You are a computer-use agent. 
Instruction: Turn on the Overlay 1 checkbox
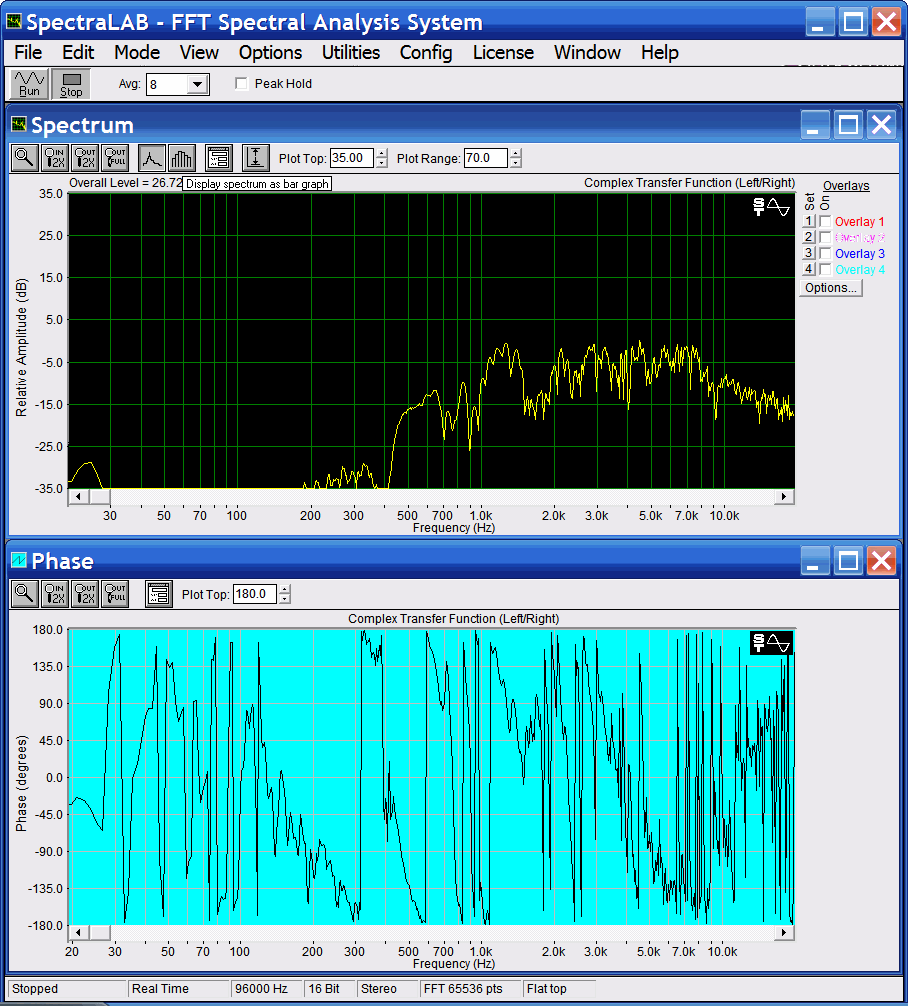pos(825,222)
